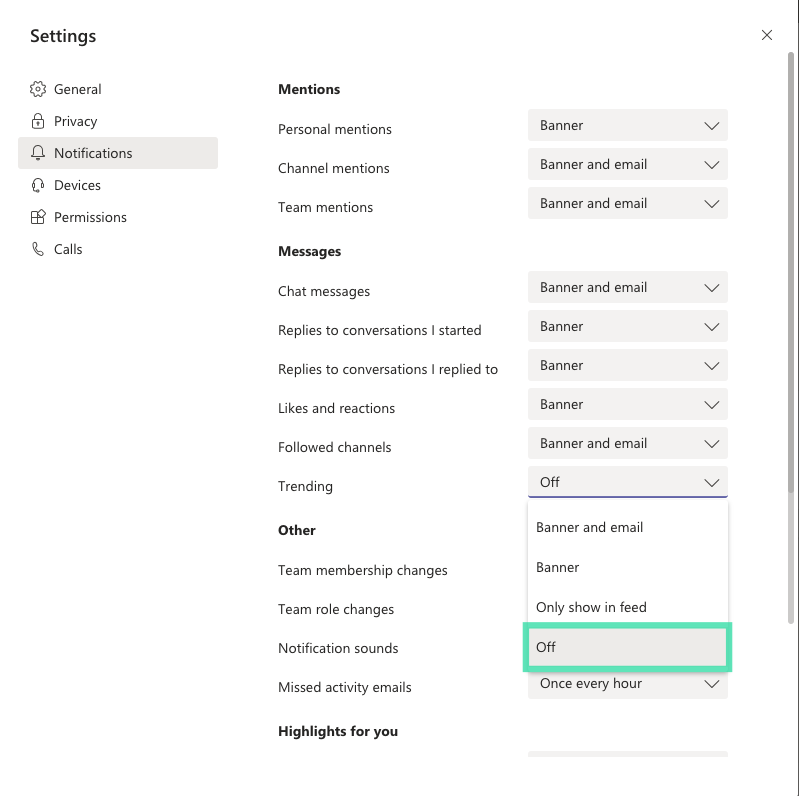Click the Devices headset icon
The width and height of the screenshot is (799, 796).
pyautogui.click(x=38, y=185)
